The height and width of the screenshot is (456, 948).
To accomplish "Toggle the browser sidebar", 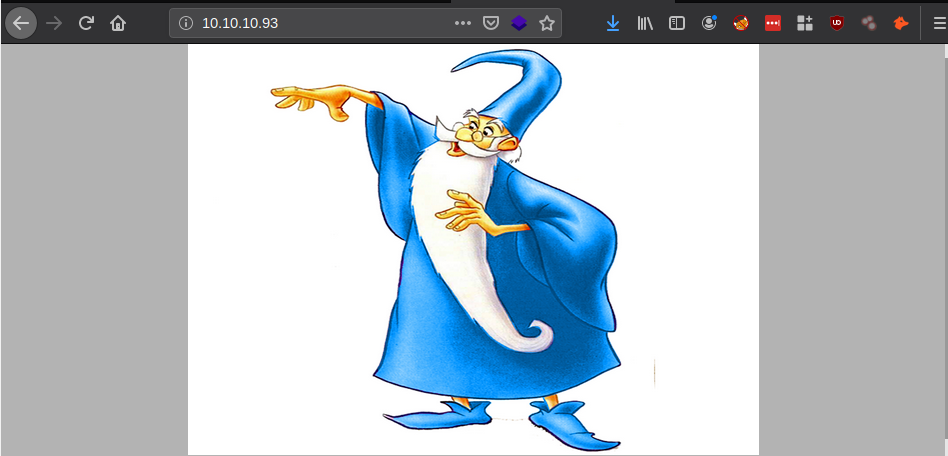I will click(677, 24).
